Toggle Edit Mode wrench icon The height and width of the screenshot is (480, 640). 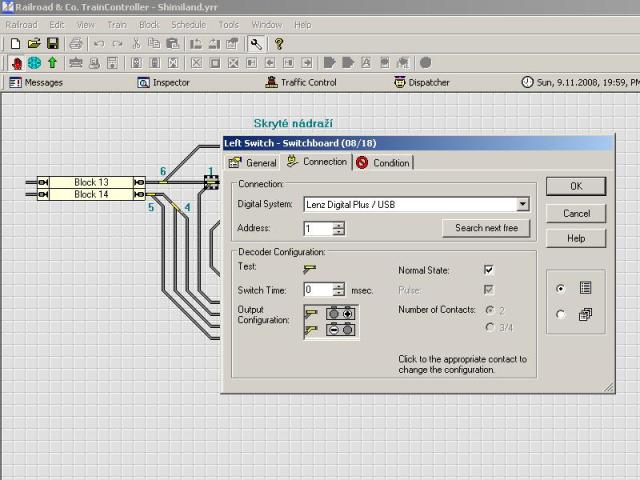tap(256, 44)
